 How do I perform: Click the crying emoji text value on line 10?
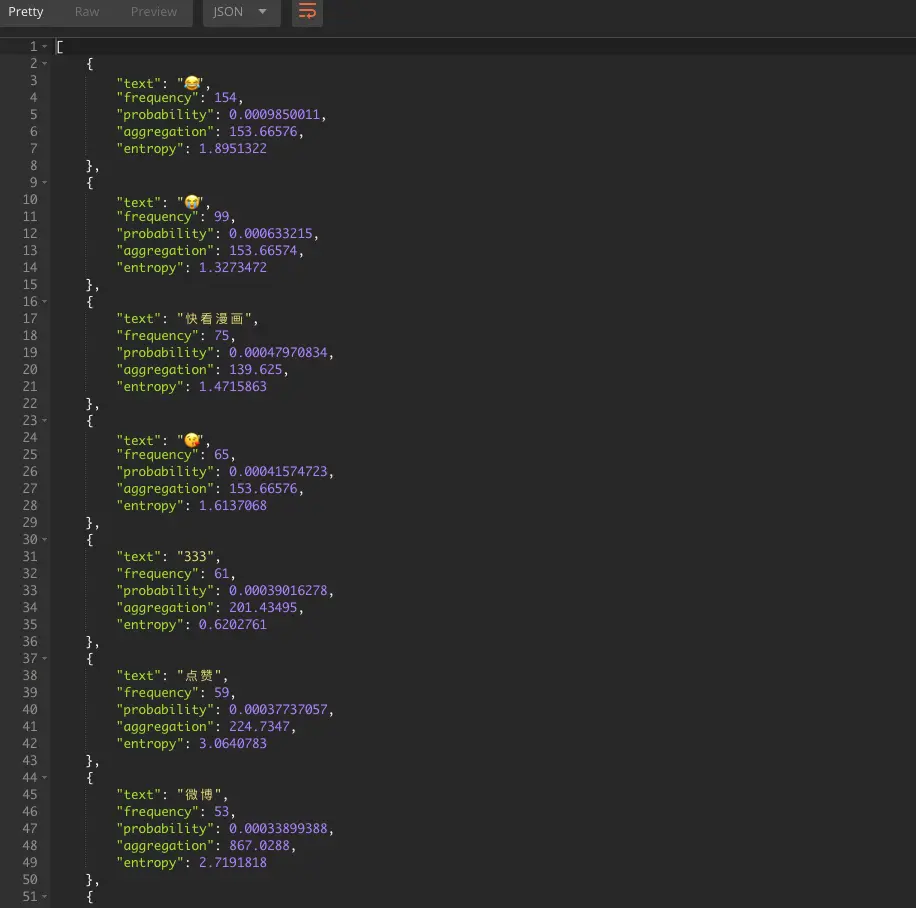pos(192,202)
